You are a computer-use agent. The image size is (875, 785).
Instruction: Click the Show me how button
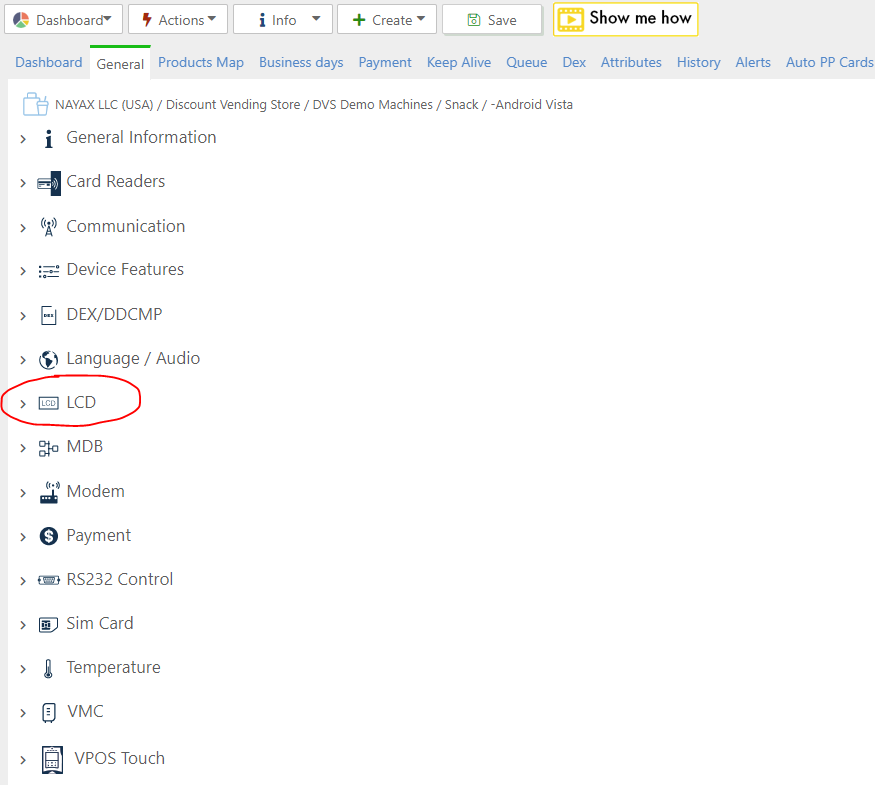click(x=626, y=19)
